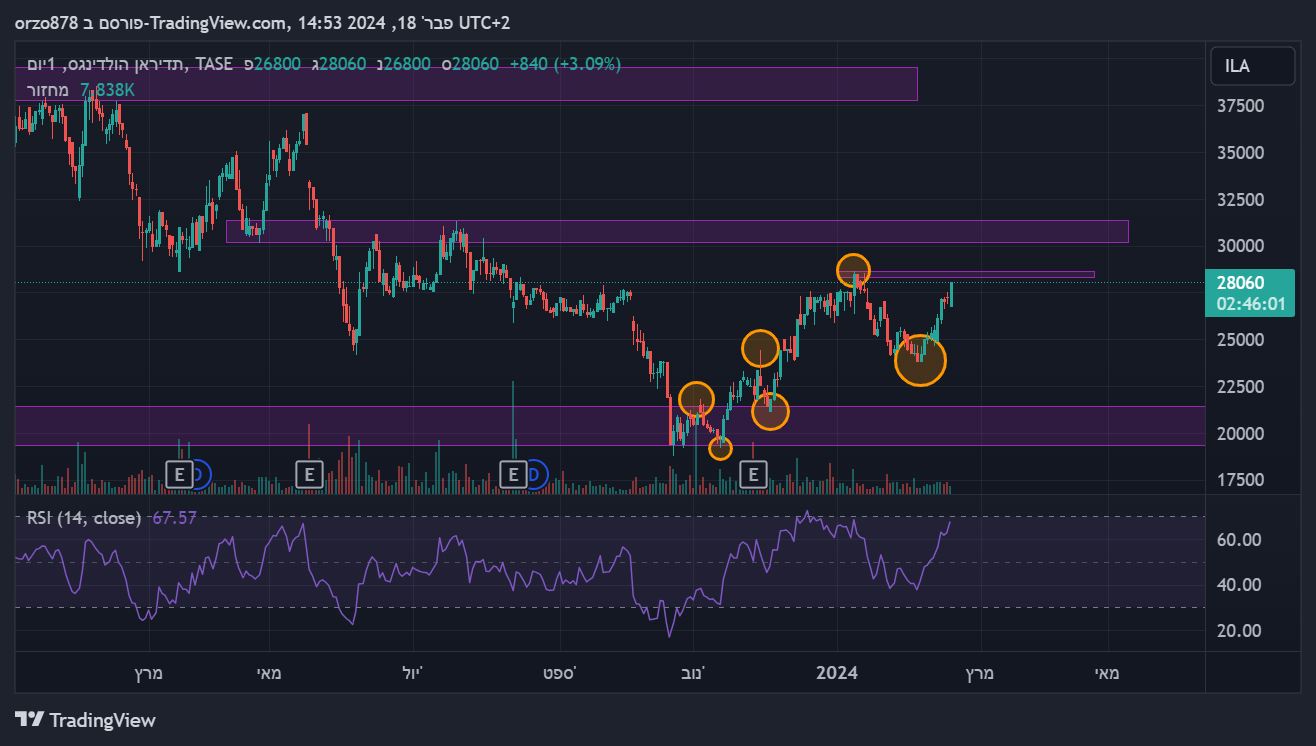Click the TASE exchange label in the legend
The width and height of the screenshot is (1316, 746).
click(214, 64)
